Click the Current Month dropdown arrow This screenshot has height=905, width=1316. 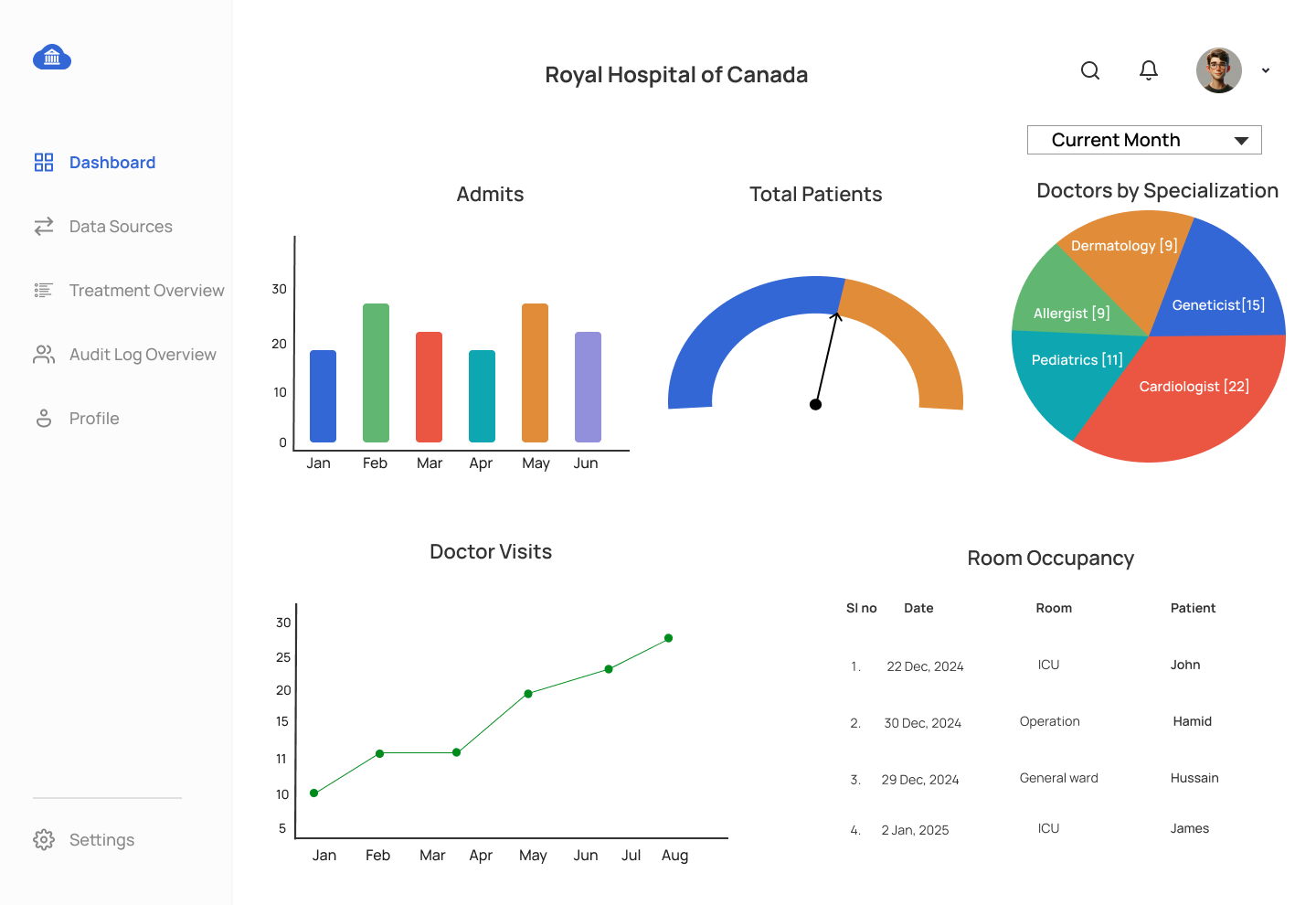[1241, 141]
